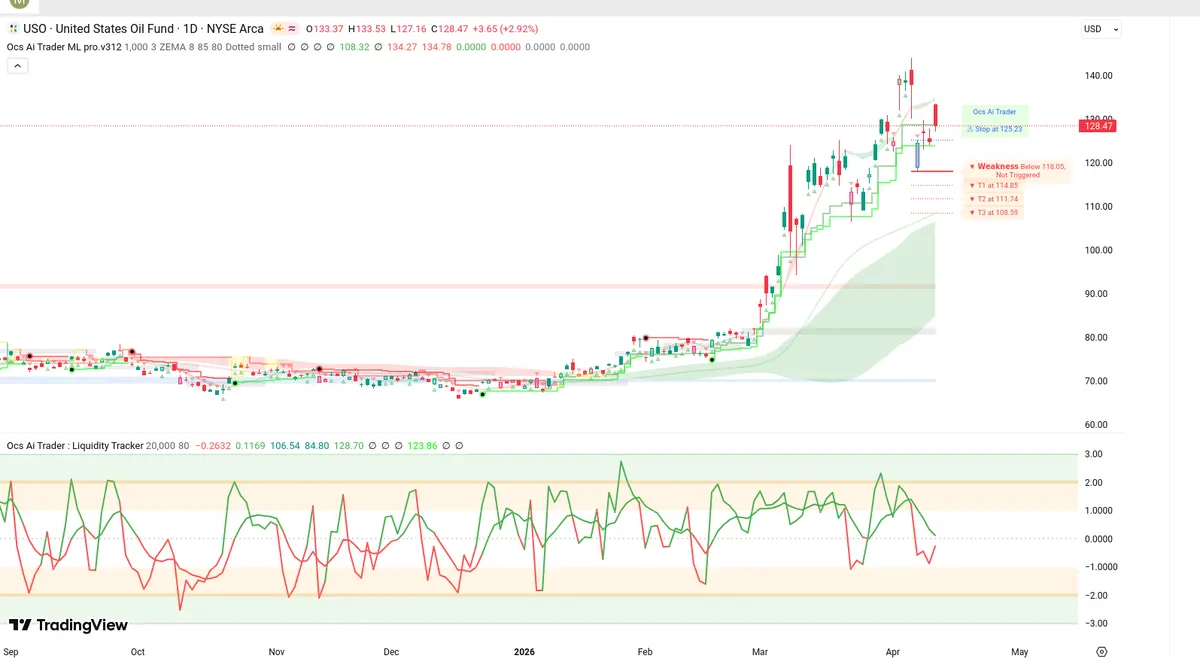Select the Ocs Ai Trader ML pro.v312 legend
Image resolution: width=1200 pixels, height=658 pixels.
(63, 47)
